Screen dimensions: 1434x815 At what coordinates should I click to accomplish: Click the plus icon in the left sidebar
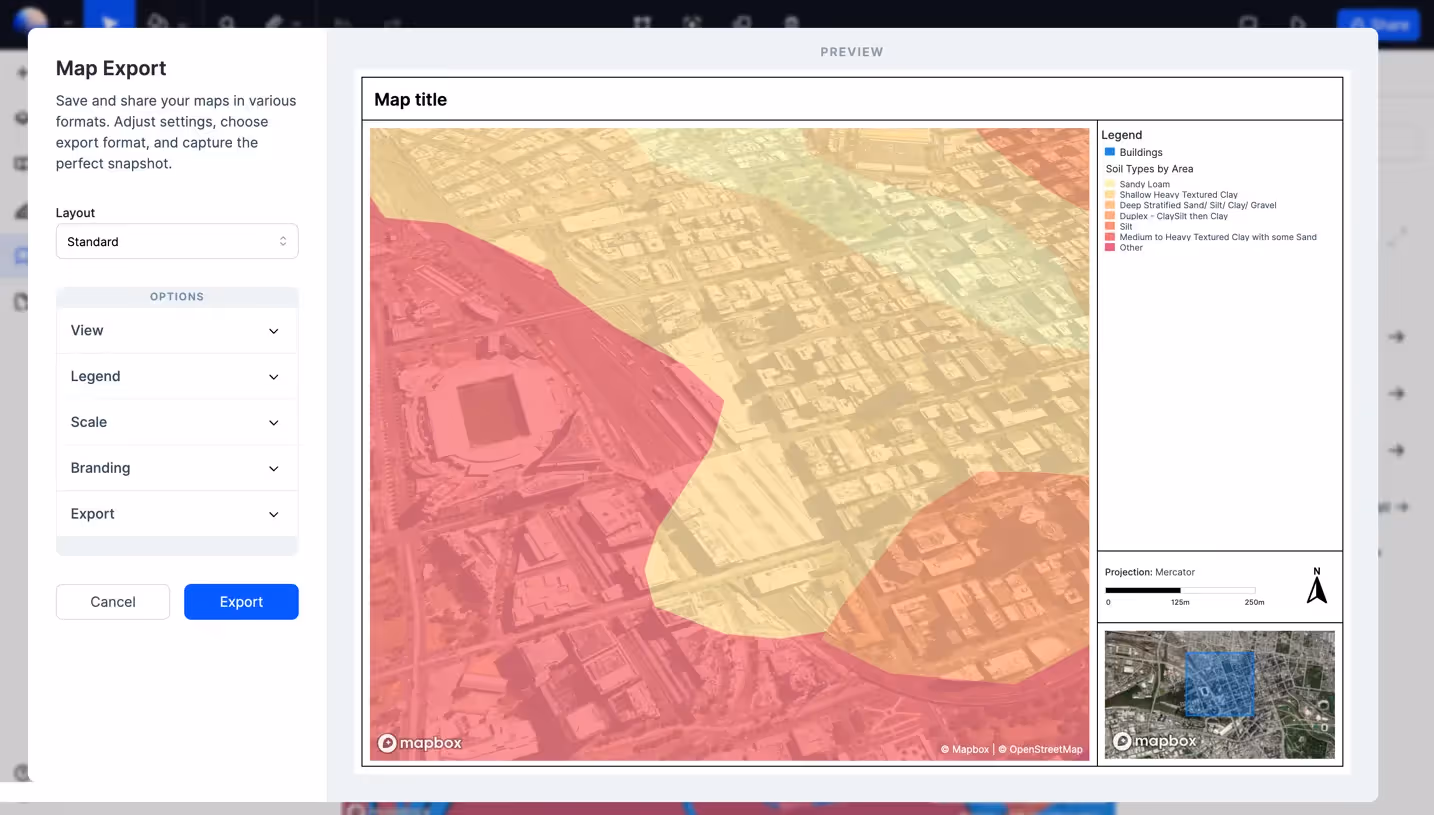(20, 72)
